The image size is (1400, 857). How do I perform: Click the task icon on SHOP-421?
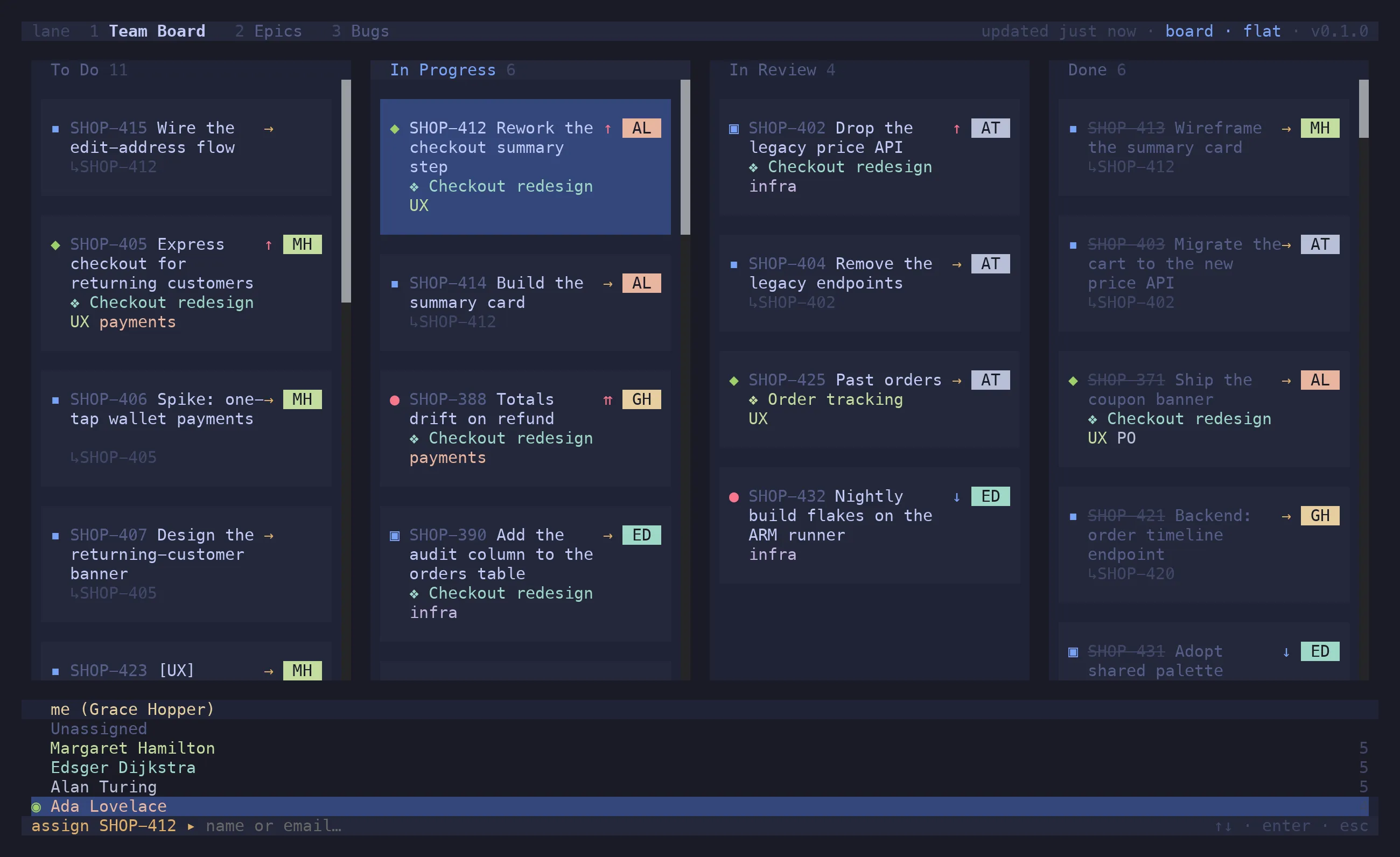tap(1073, 517)
